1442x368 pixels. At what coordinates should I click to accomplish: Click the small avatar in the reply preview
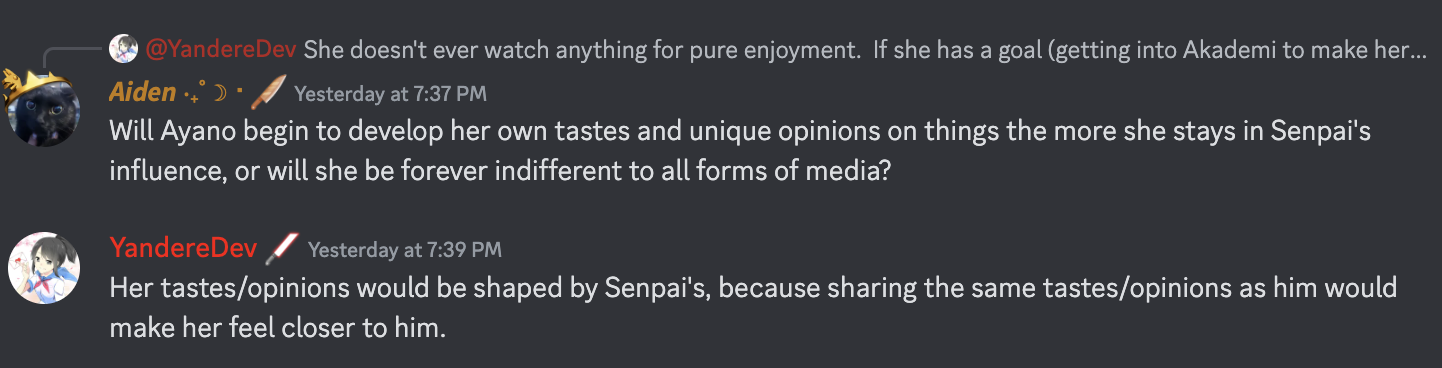[124, 48]
